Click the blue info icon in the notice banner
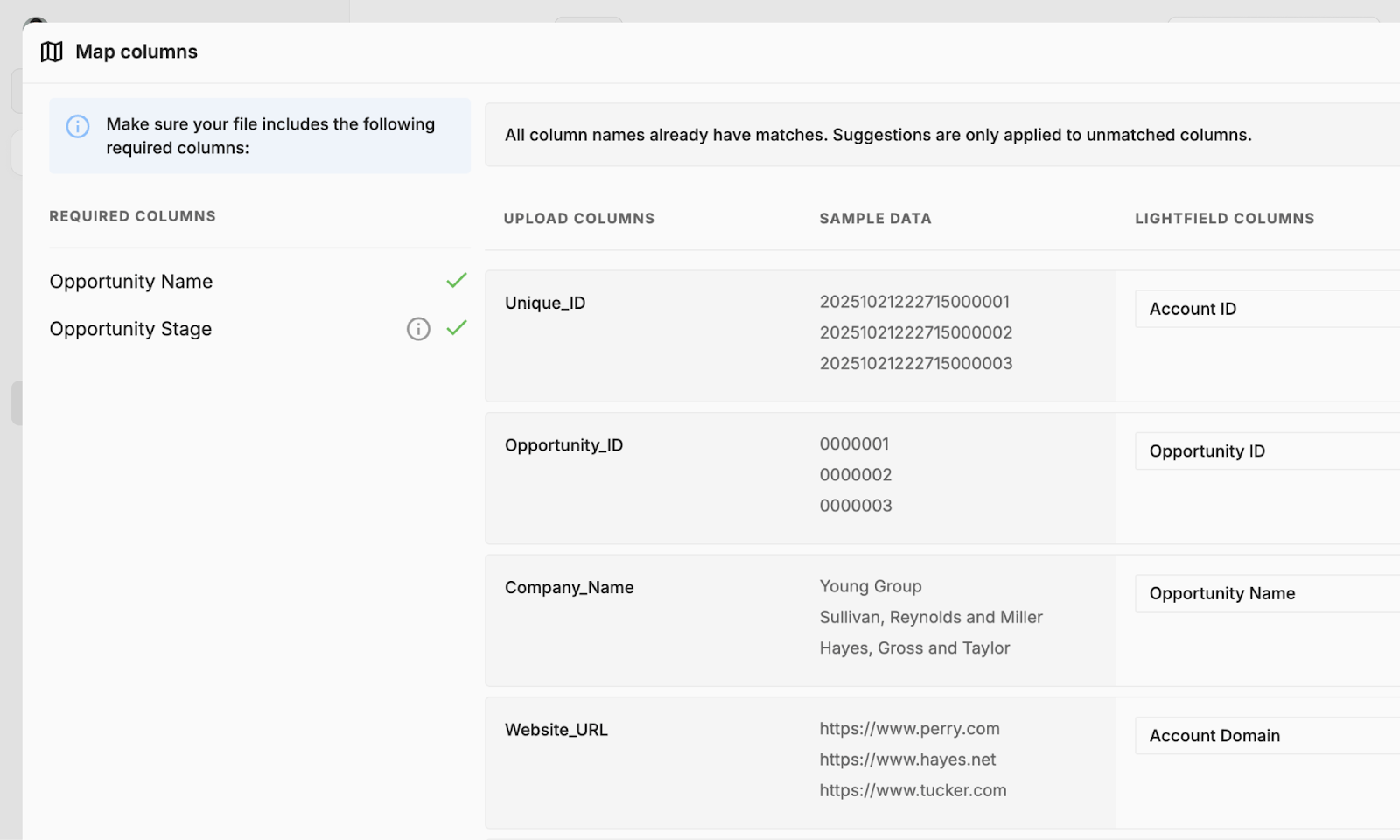 pyautogui.click(x=79, y=127)
